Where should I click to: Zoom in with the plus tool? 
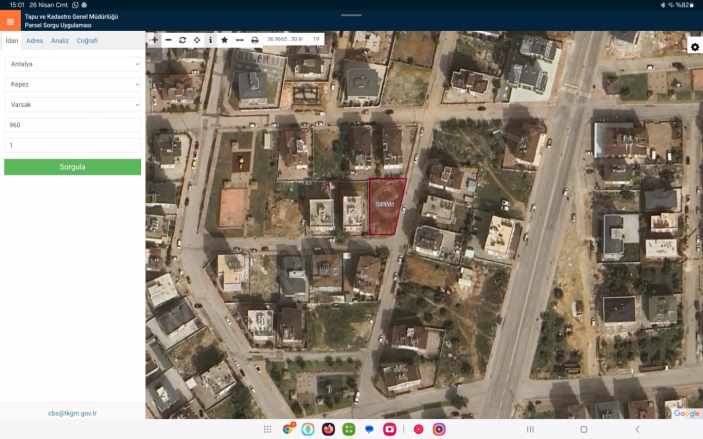tap(154, 39)
